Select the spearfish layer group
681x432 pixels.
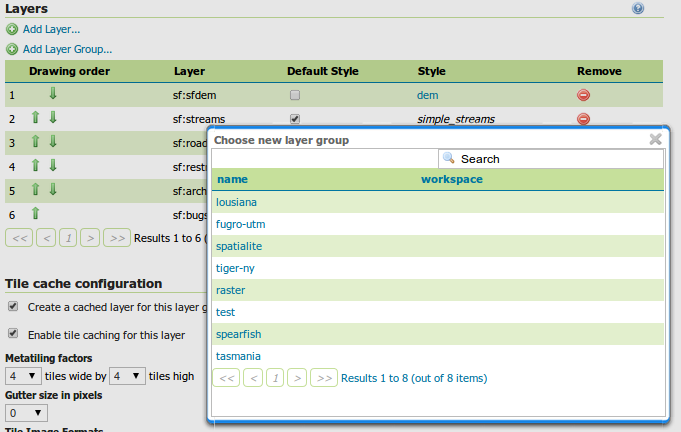[238, 334]
